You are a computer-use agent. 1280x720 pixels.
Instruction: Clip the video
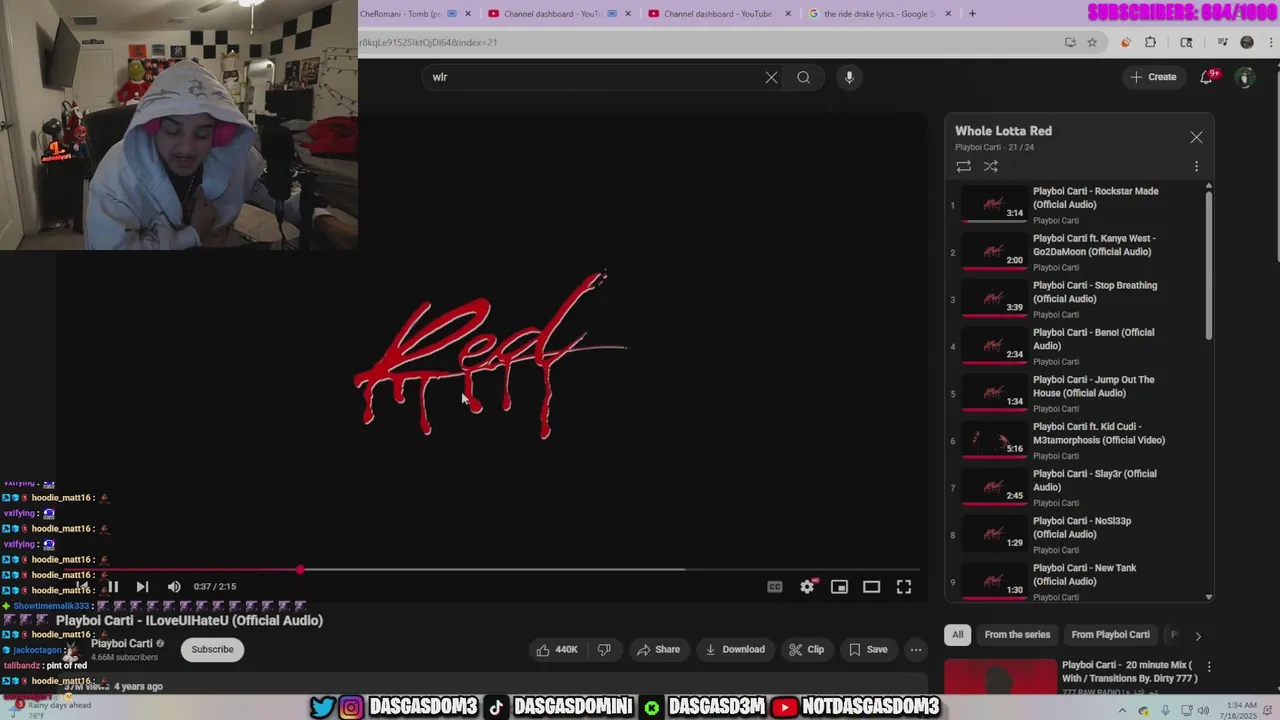click(x=806, y=649)
